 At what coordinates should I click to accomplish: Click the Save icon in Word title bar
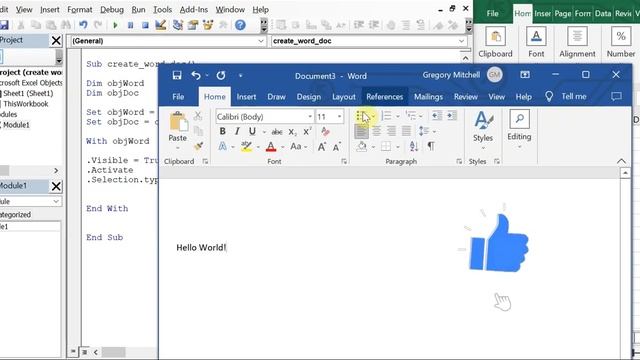[x=177, y=75]
